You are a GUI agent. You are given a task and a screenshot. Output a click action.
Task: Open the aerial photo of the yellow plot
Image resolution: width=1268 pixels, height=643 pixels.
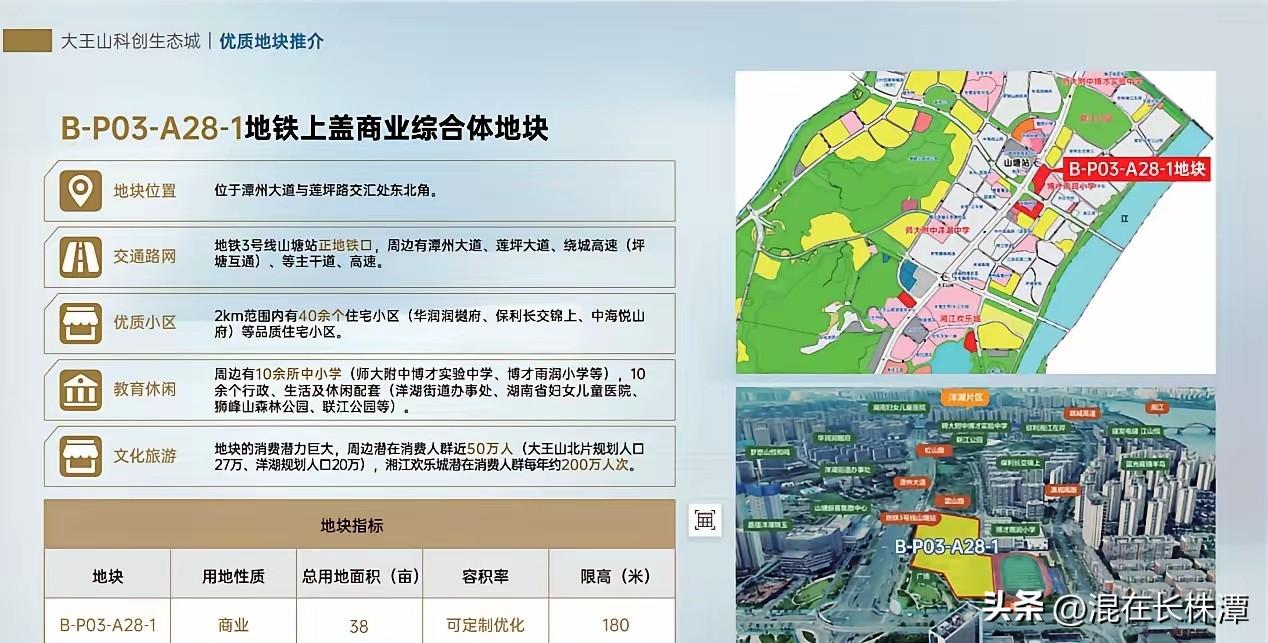tap(975, 514)
